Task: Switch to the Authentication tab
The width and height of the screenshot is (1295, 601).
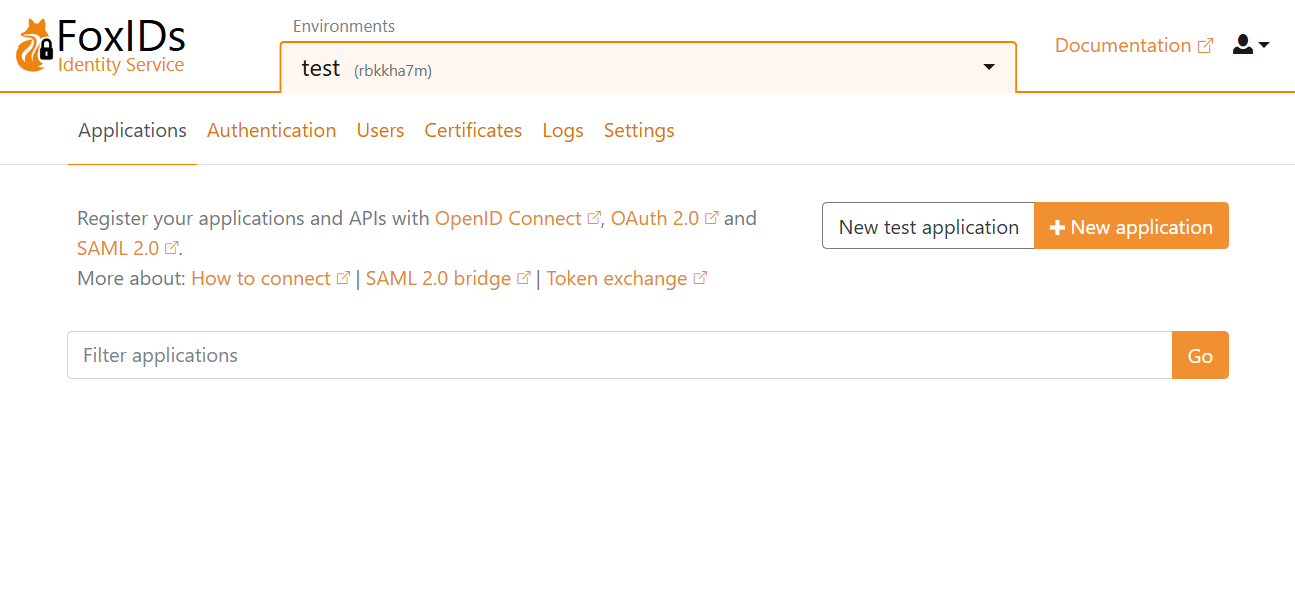Action: tap(271, 131)
